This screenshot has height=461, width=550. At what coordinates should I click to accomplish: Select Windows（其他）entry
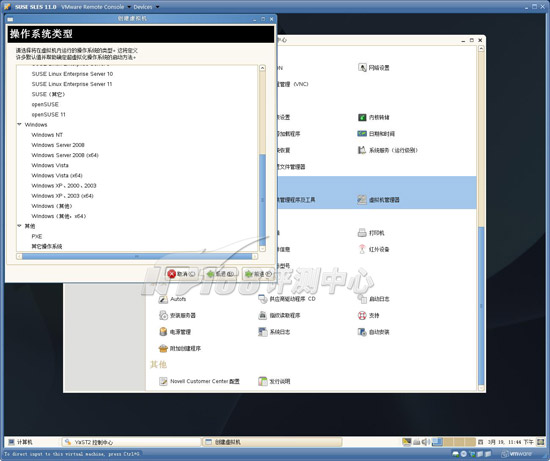[52, 206]
